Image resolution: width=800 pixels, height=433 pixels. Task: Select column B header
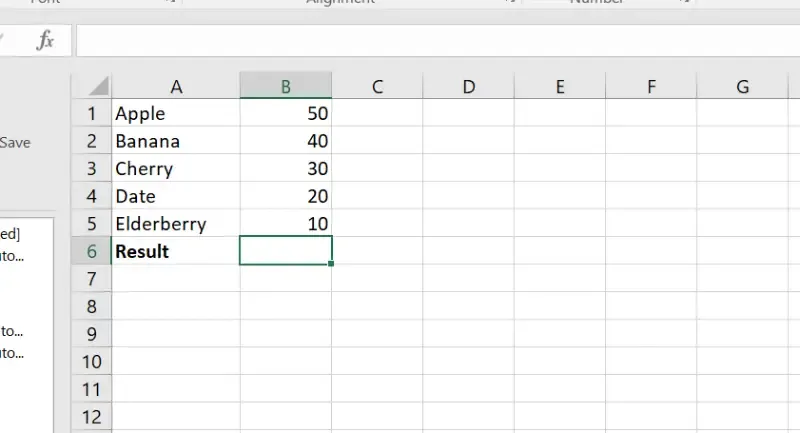pyautogui.click(x=286, y=86)
